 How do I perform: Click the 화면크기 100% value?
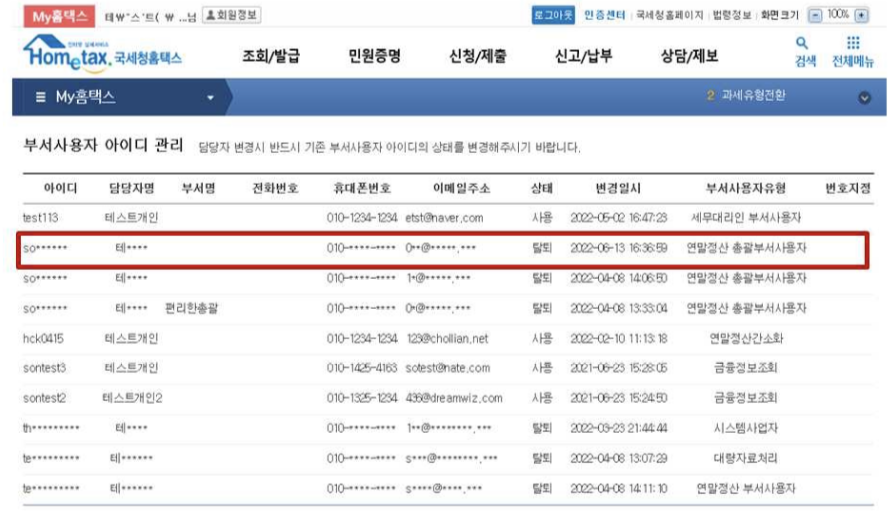pos(838,14)
